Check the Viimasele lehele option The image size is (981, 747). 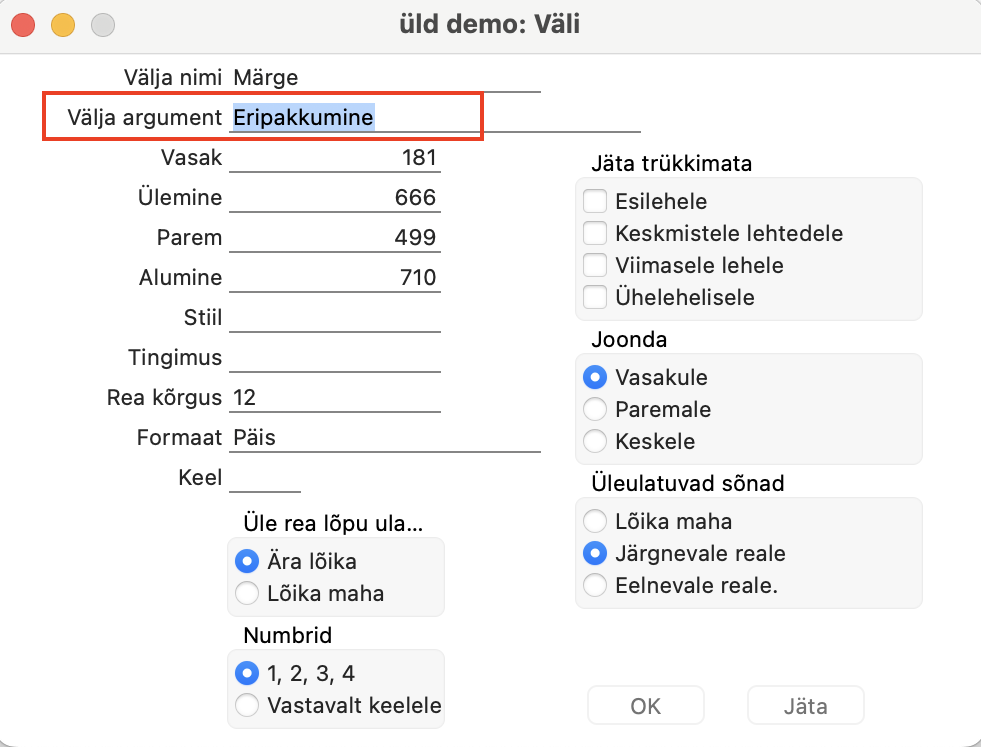[x=595, y=265]
